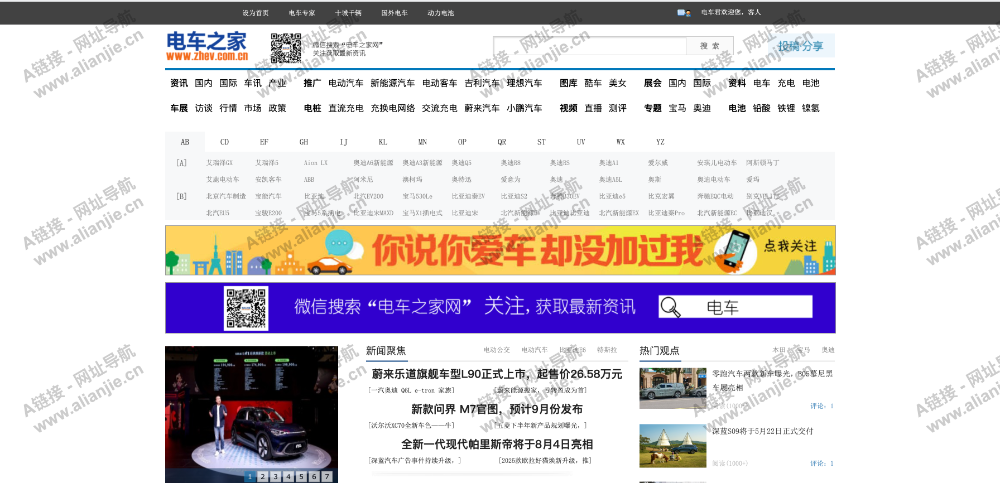Select the CD brand index tab
Screen dimensions: 1000x483
224,142
